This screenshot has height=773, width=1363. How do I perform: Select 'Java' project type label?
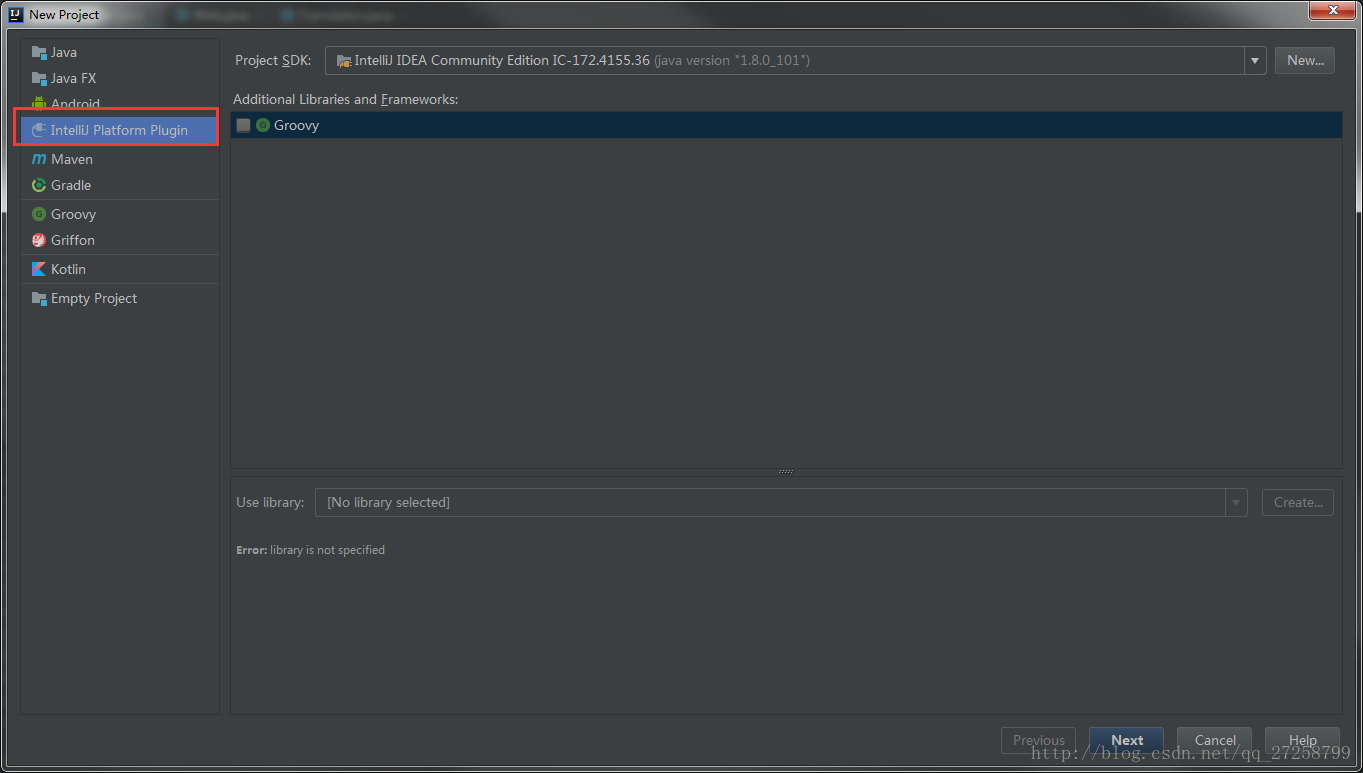[64, 52]
